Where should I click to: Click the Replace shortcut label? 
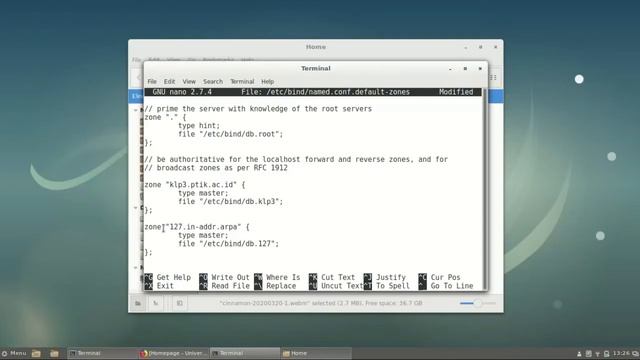click(281, 286)
